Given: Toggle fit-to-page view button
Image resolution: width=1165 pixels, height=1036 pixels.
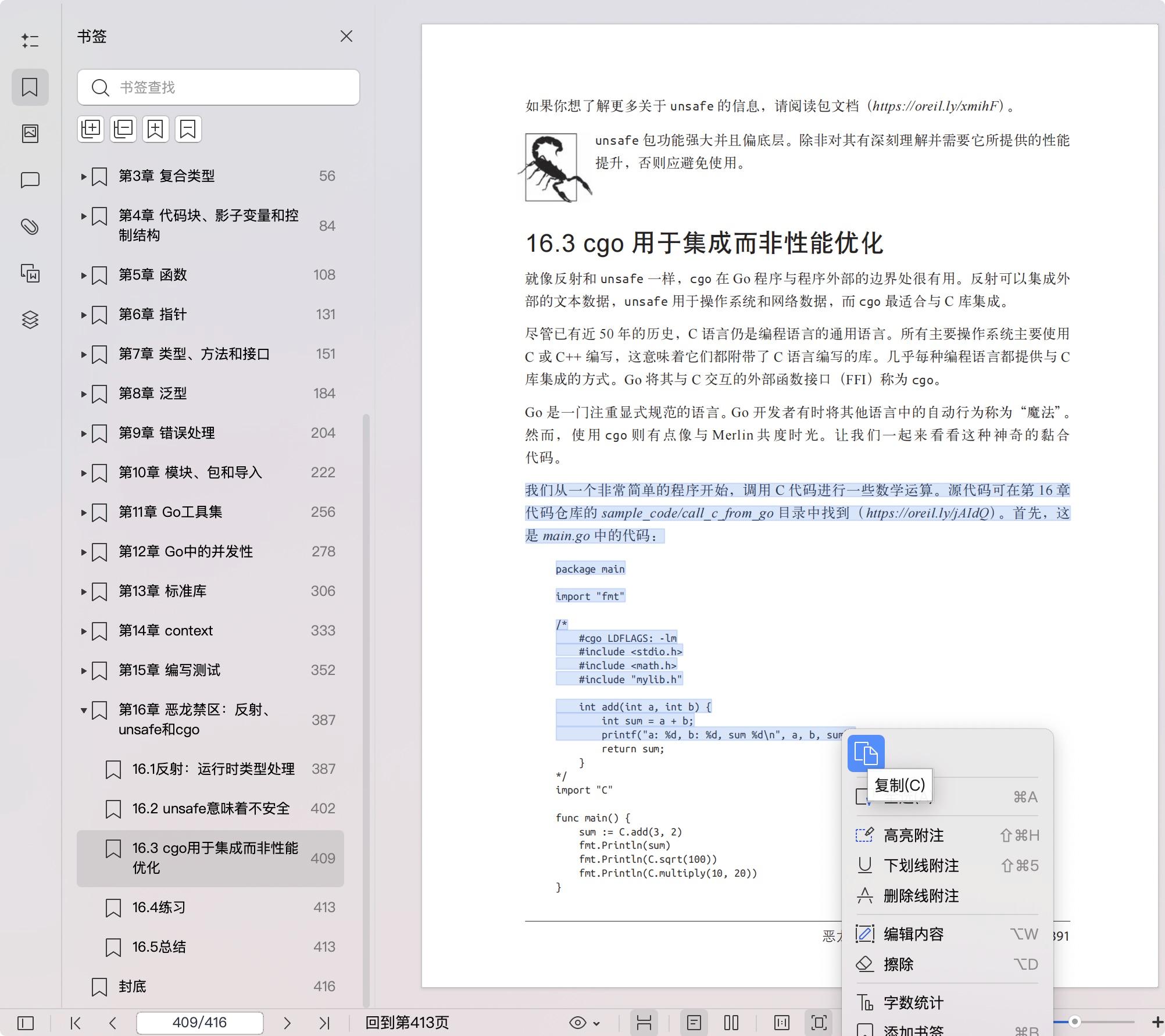Looking at the screenshot, I should pos(819,1023).
